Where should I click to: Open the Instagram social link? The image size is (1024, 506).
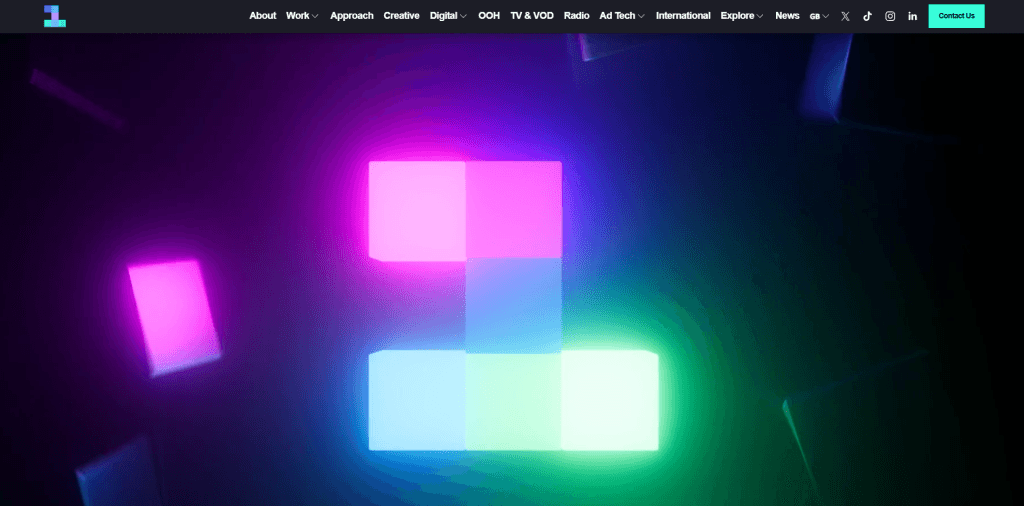click(890, 16)
